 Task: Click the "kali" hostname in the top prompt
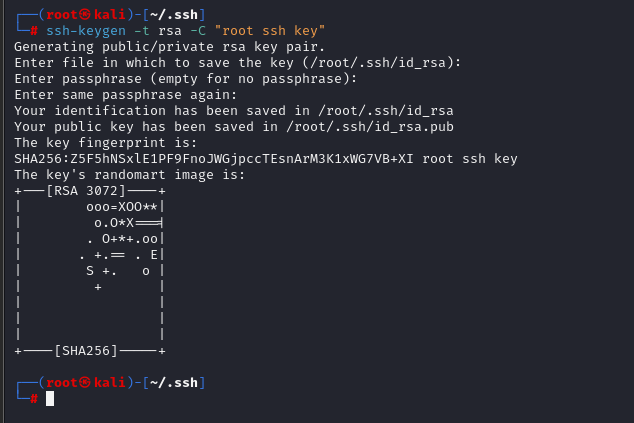pyautogui.click(x=110, y=14)
